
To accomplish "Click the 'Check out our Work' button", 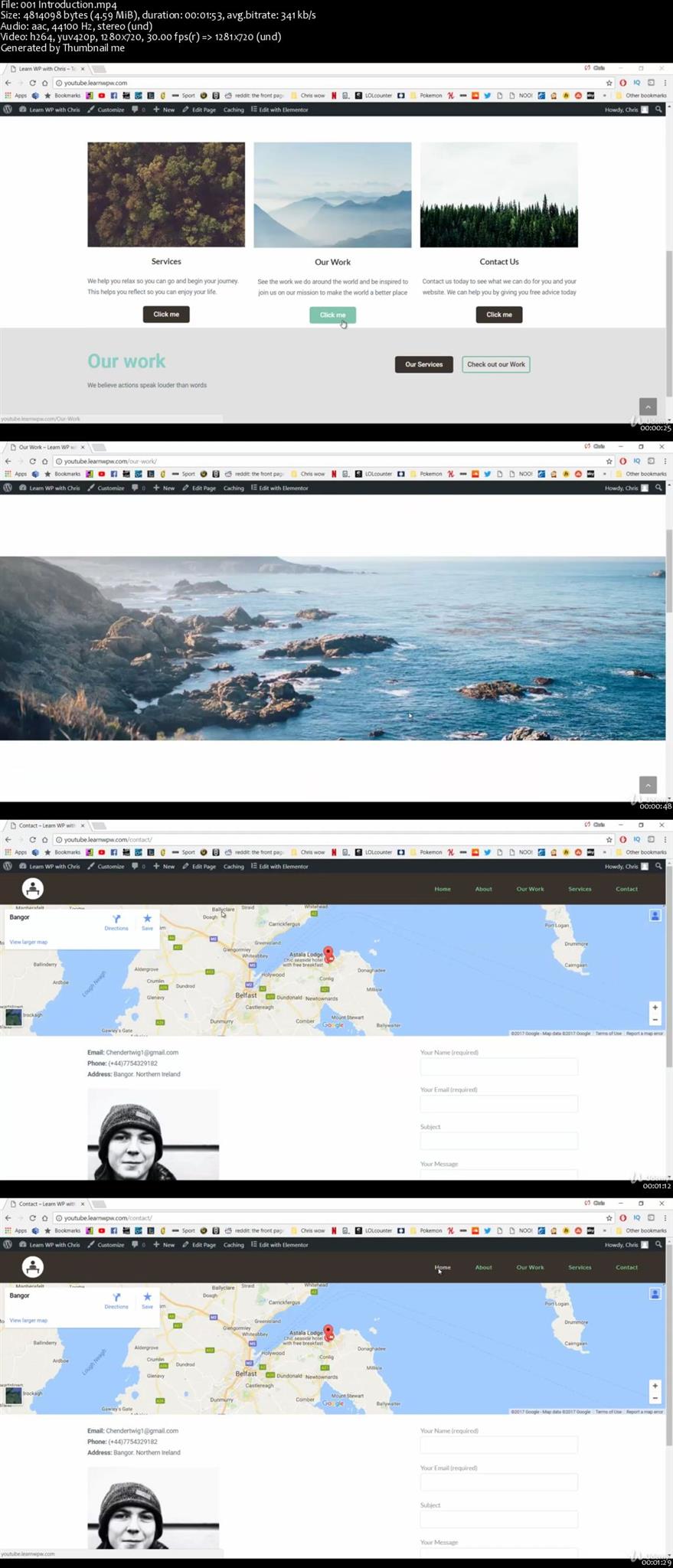I will click(x=496, y=364).
